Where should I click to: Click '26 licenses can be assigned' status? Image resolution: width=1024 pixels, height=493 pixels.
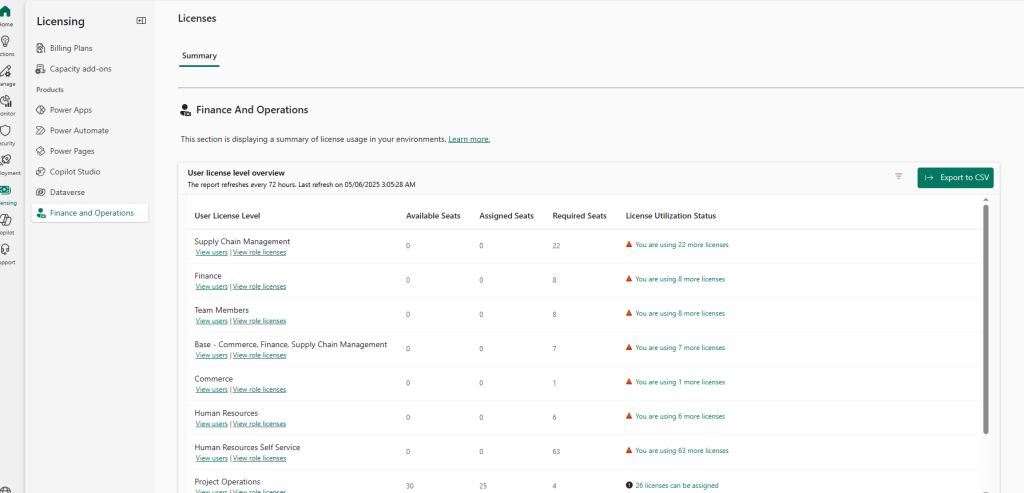point(677,486)
